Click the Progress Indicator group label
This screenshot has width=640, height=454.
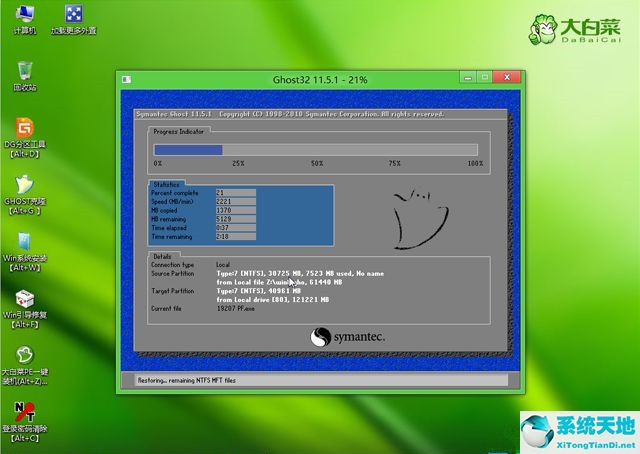pyautogui.click(x=178, y=131)
